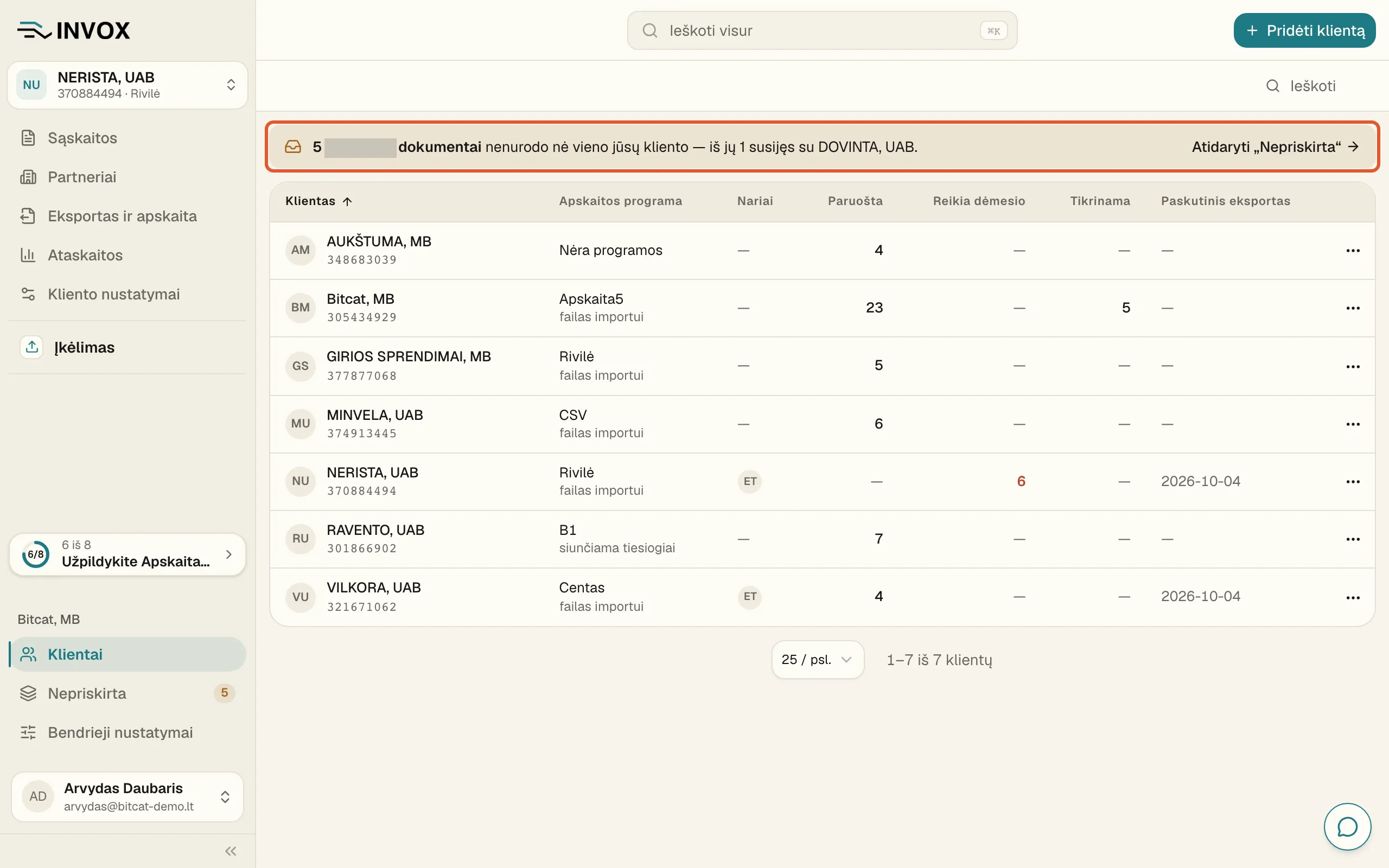Click the Nepriskirta count badge 5
Screen dimensions: 1389x868
pos(225,693)
